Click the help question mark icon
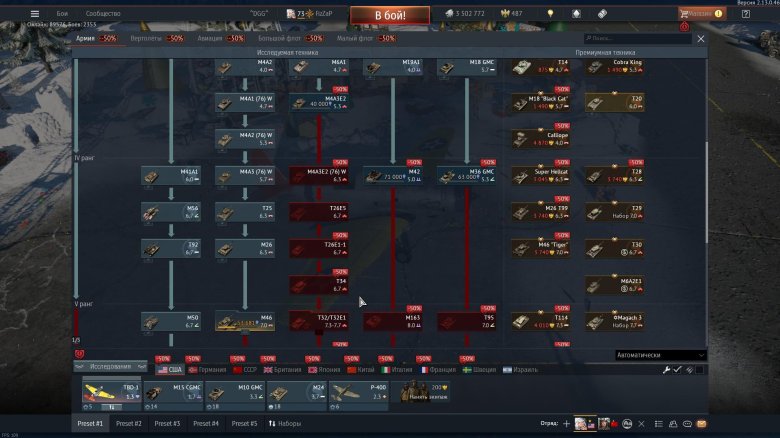The height and width of the screenshot is (438, 780). click(746, 14)
